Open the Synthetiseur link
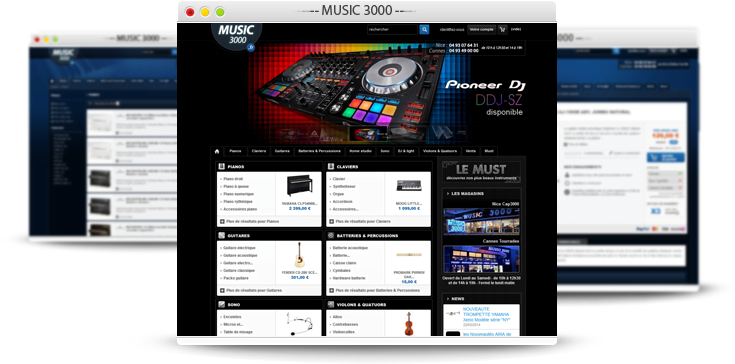 click(x=344, y=186)
